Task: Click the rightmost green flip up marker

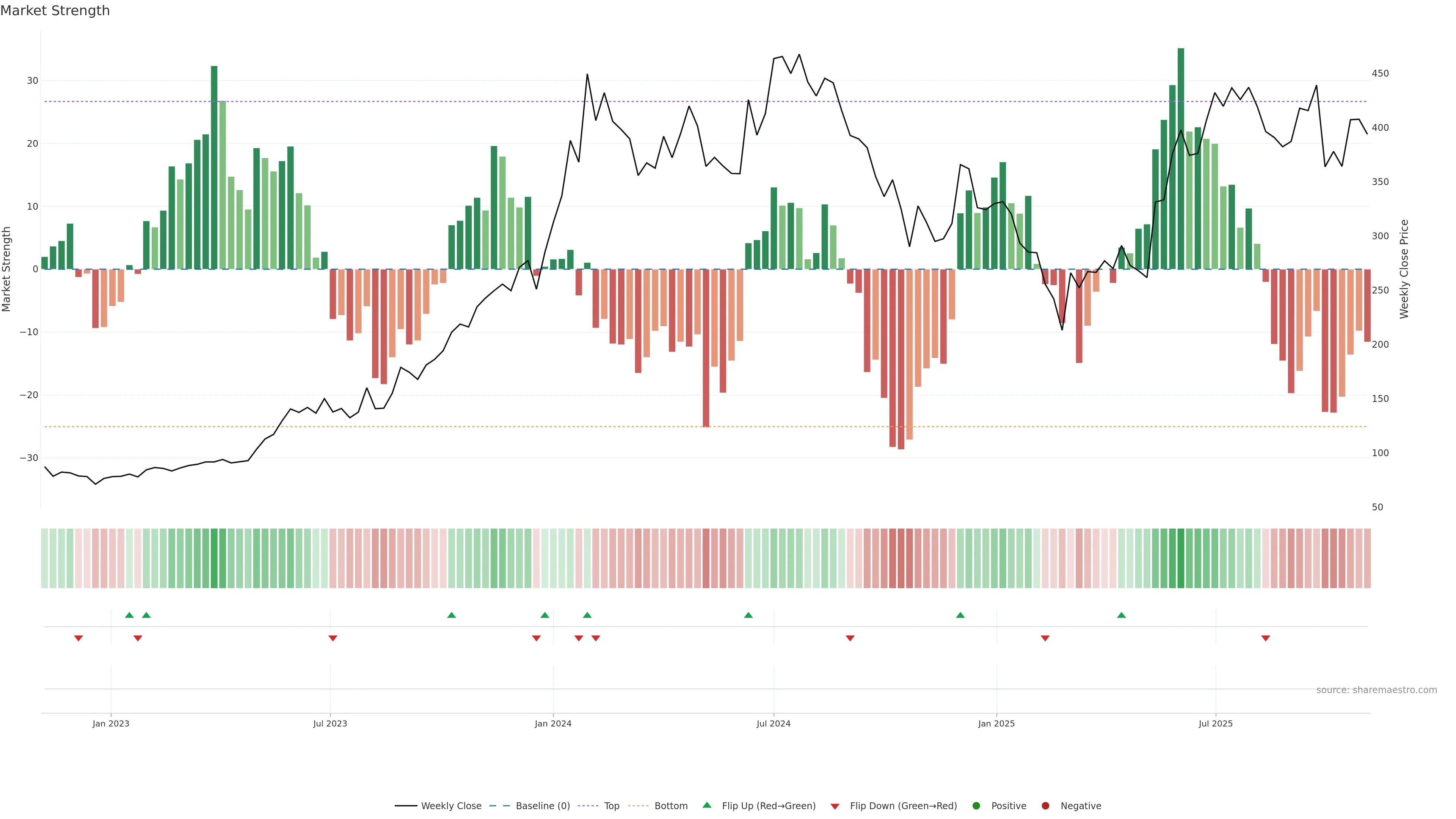Action: [1122, 615]
